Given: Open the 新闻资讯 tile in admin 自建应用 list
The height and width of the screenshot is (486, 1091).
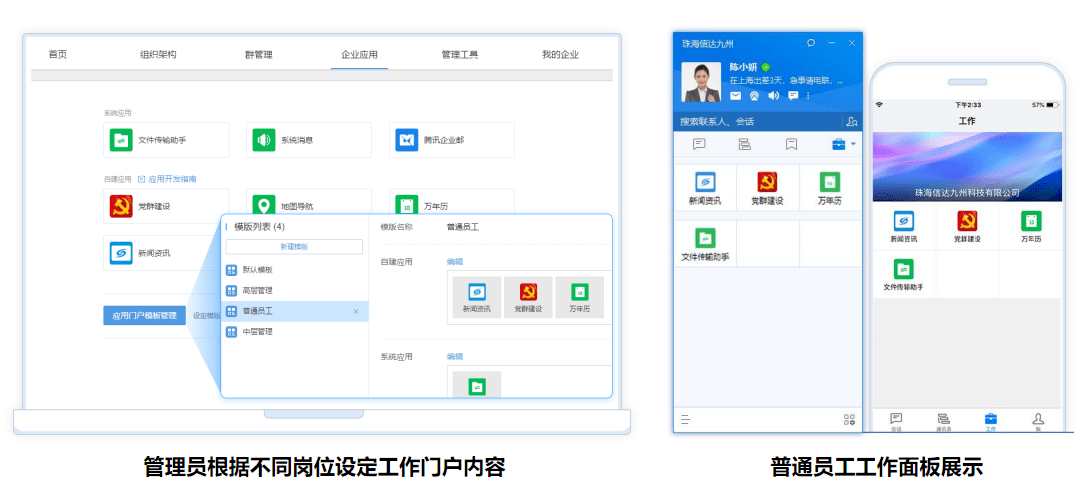Looking at the screenshot, I should (x=163, y=253).
